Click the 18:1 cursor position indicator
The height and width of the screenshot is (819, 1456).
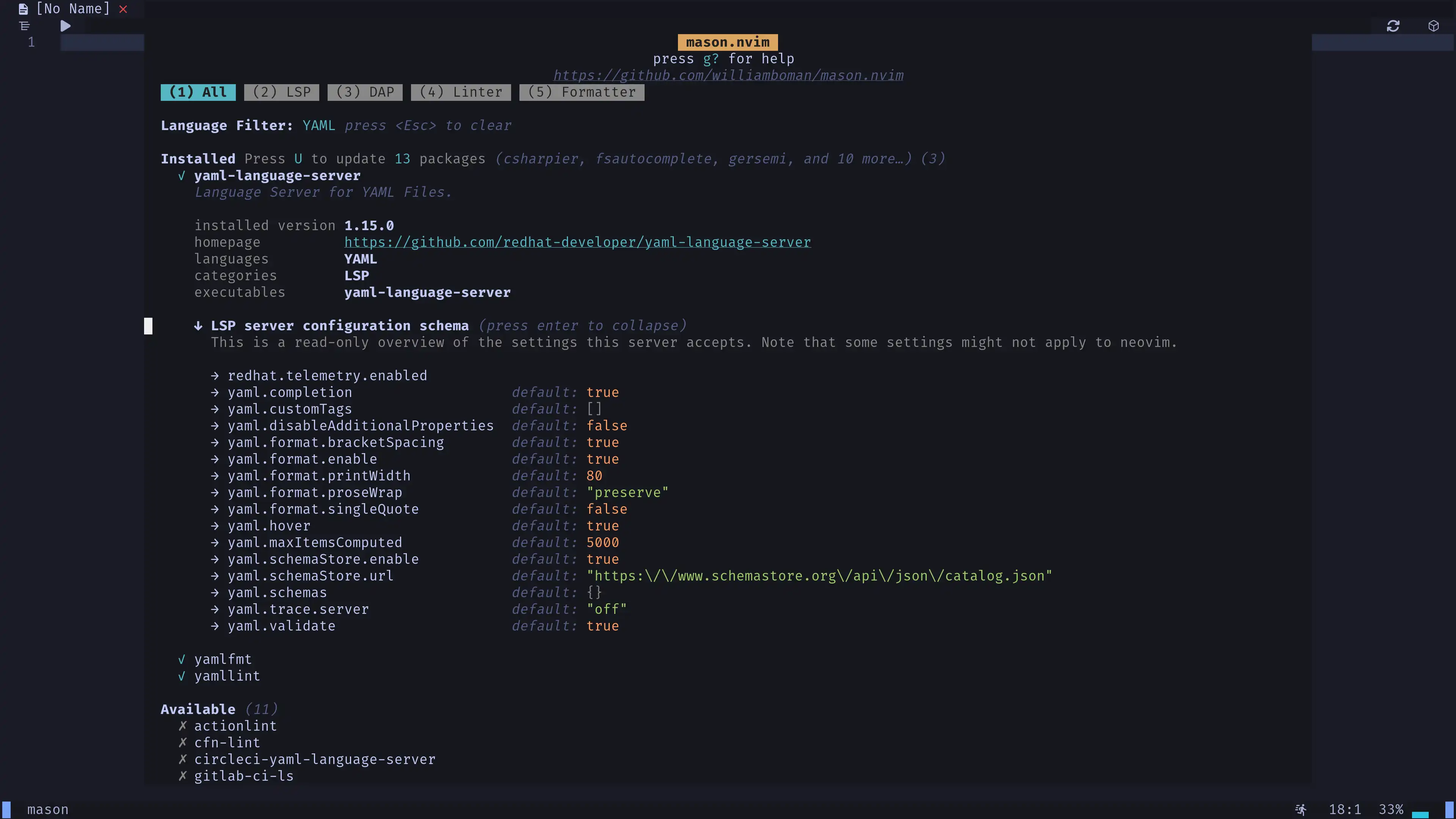[1345, 810]
